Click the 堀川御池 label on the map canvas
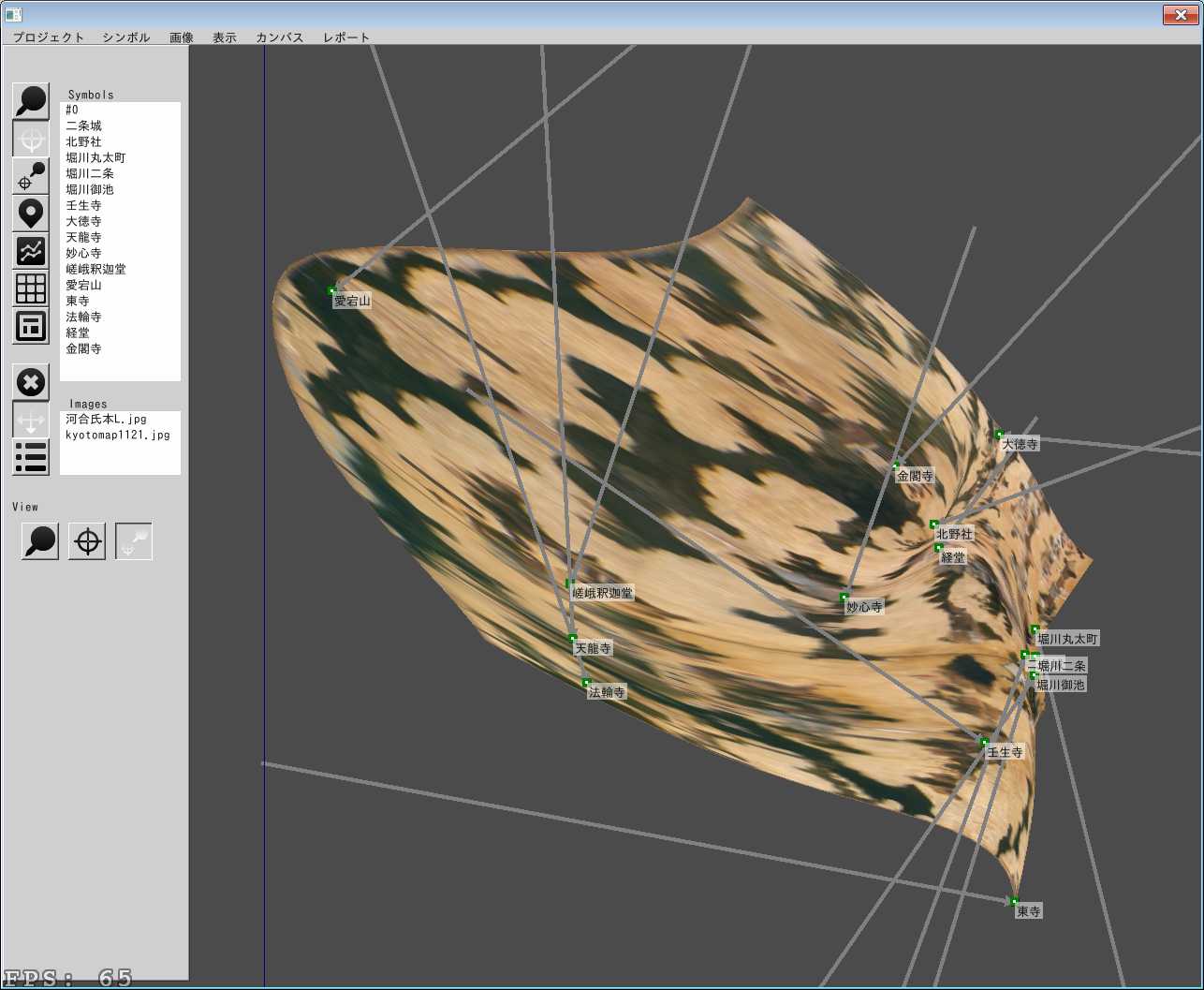1204x990 pixels. [x=1061, y=685]
